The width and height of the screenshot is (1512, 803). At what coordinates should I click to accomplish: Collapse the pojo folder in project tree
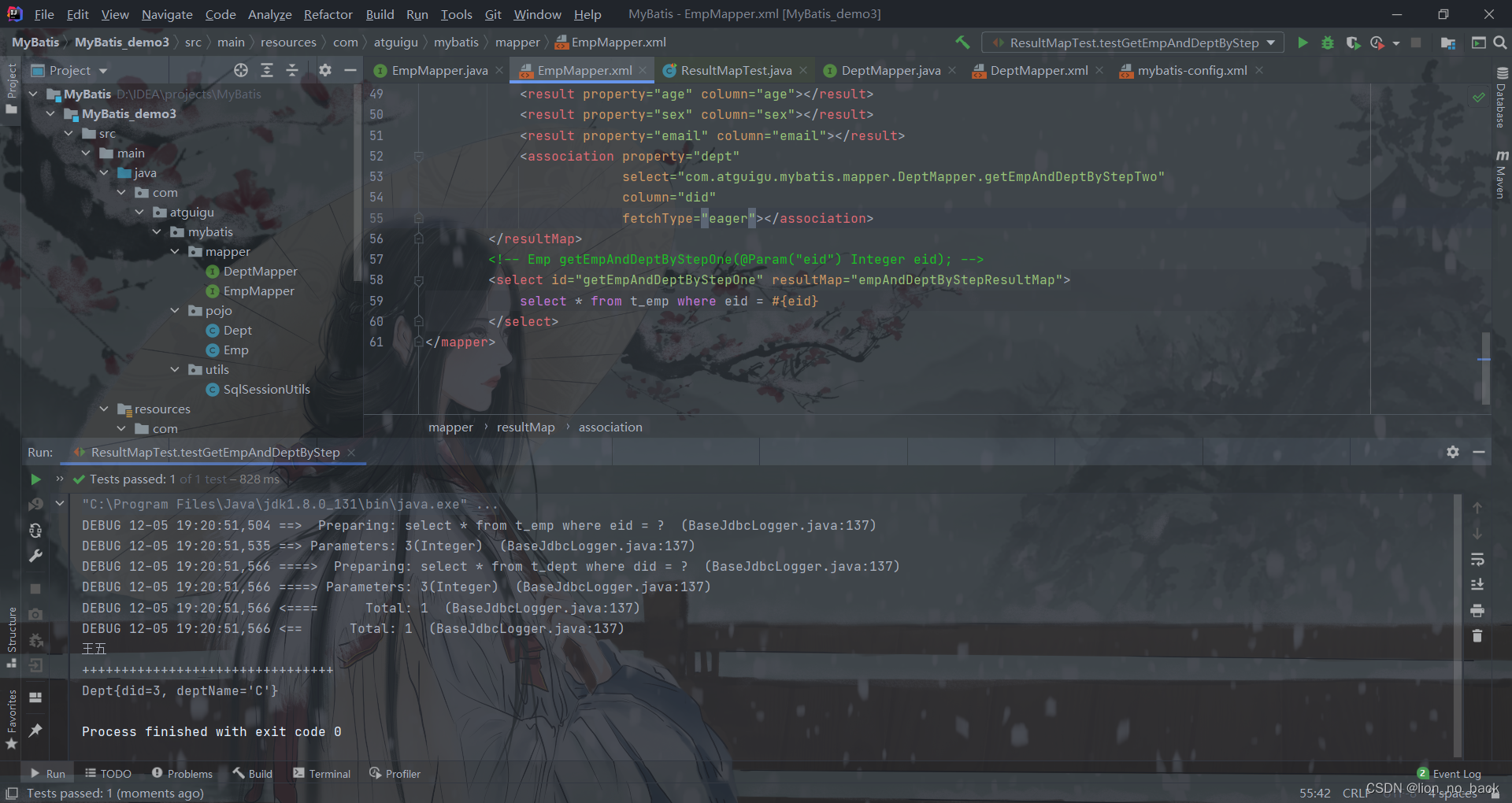[175, 311]
